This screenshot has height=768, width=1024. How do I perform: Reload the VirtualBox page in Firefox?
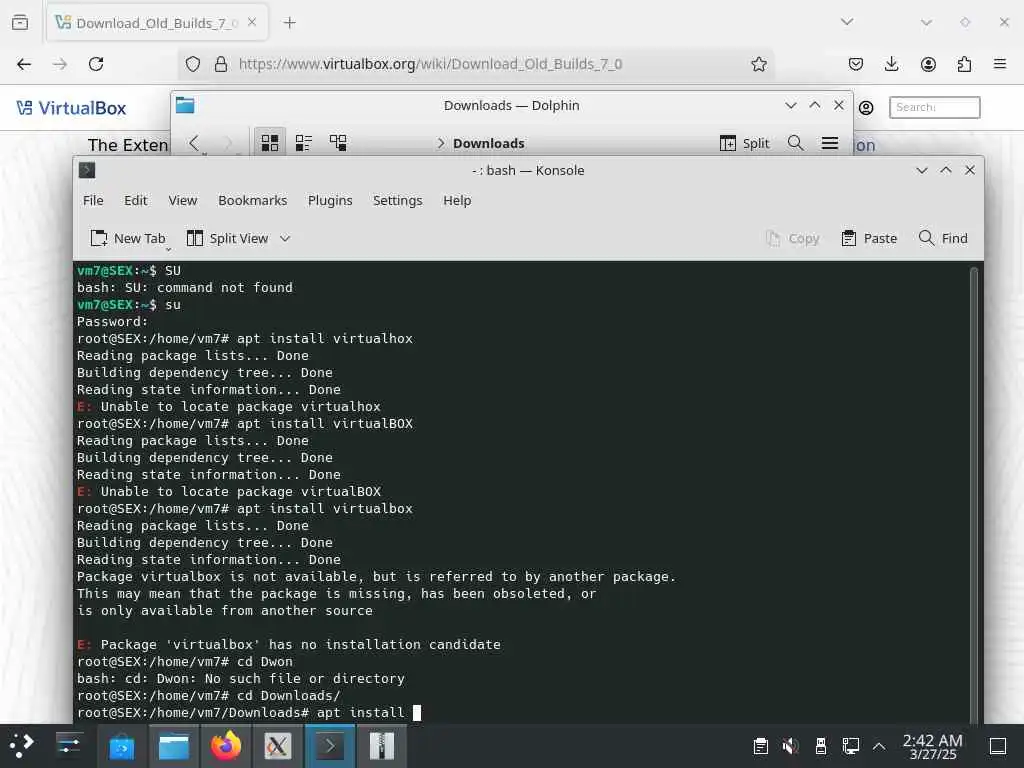pos(96,64)
